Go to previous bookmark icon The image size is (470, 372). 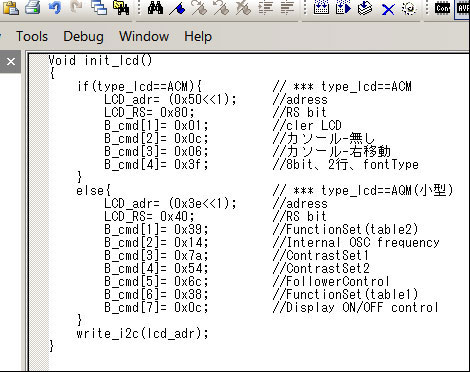221,8
